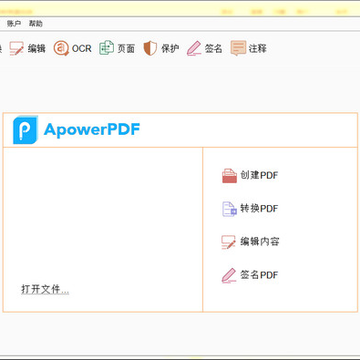Click the ApowerPDF title text
Screen dimensions: 360x360
(x=92, y=129)
